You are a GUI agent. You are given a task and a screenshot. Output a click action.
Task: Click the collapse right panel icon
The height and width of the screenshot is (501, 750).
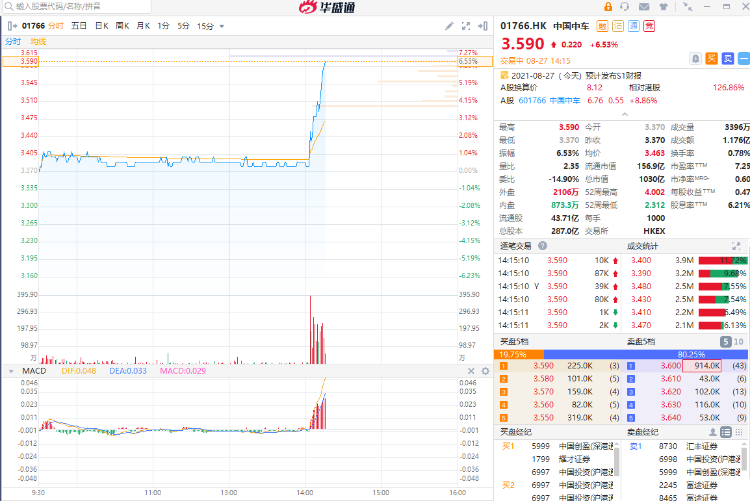coord(483,26)
